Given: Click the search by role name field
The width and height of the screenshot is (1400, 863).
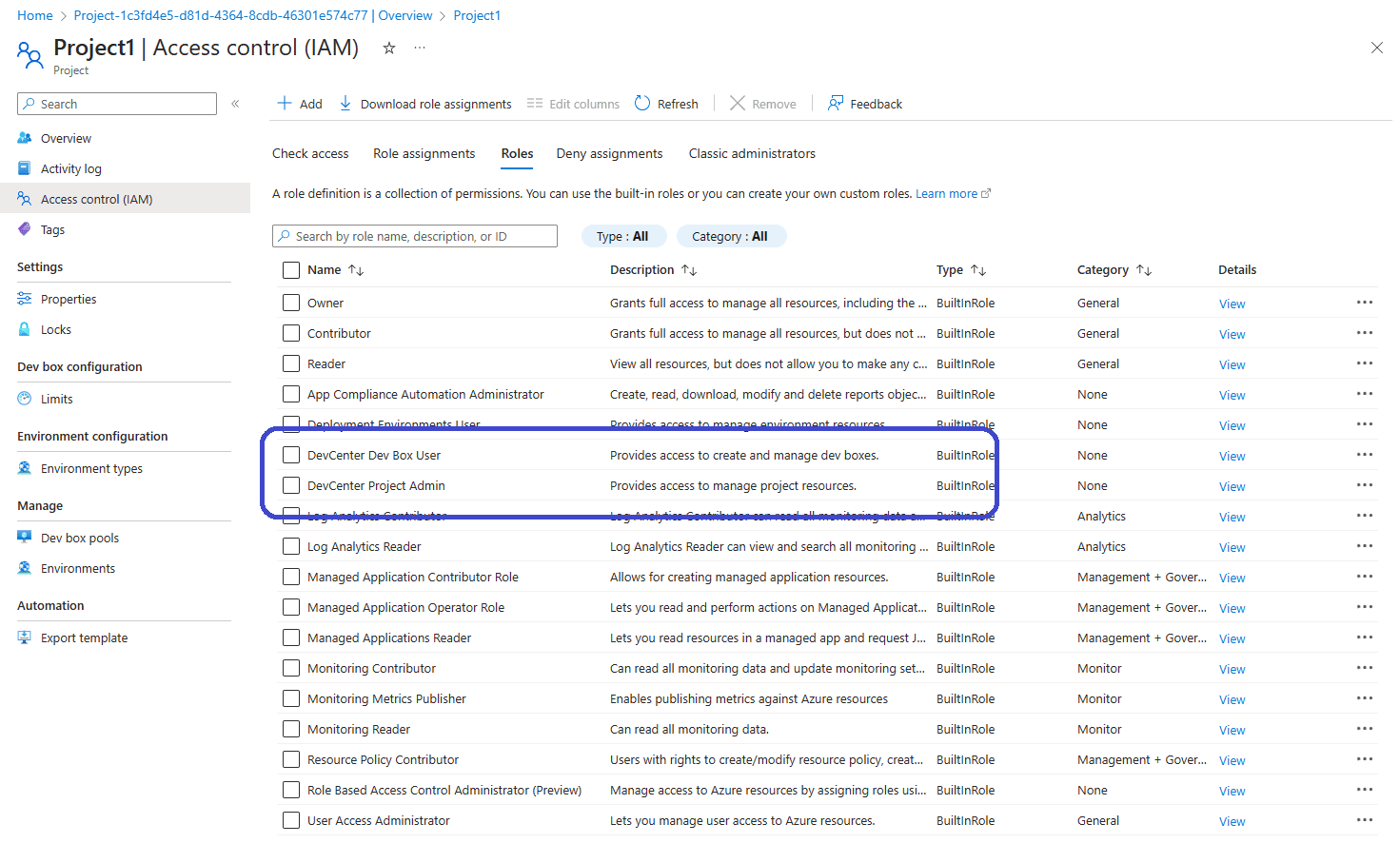Looking at the screenshot, I should click(415, 237).
